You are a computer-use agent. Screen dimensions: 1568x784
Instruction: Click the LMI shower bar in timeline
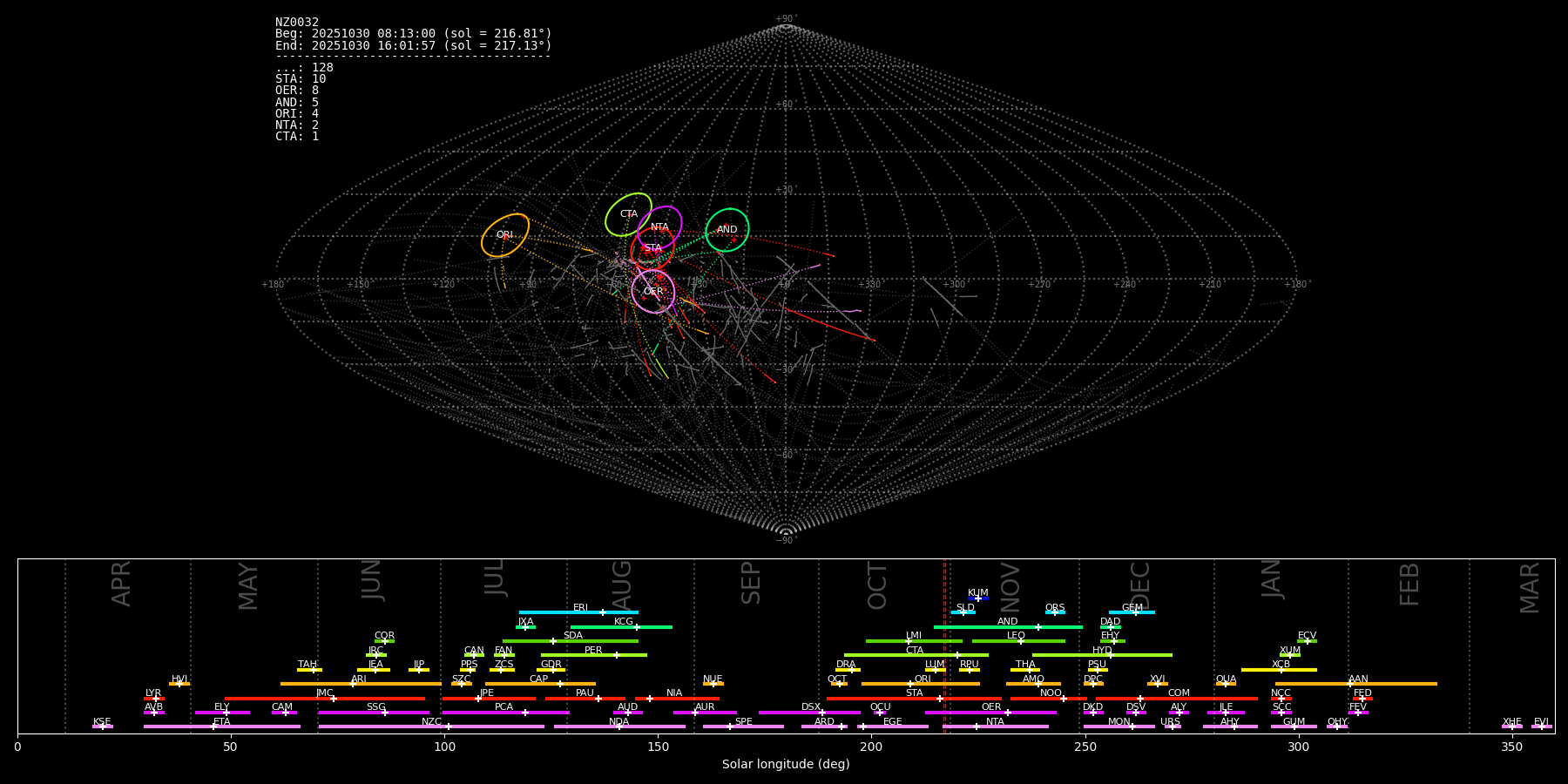tap(914, 641)
